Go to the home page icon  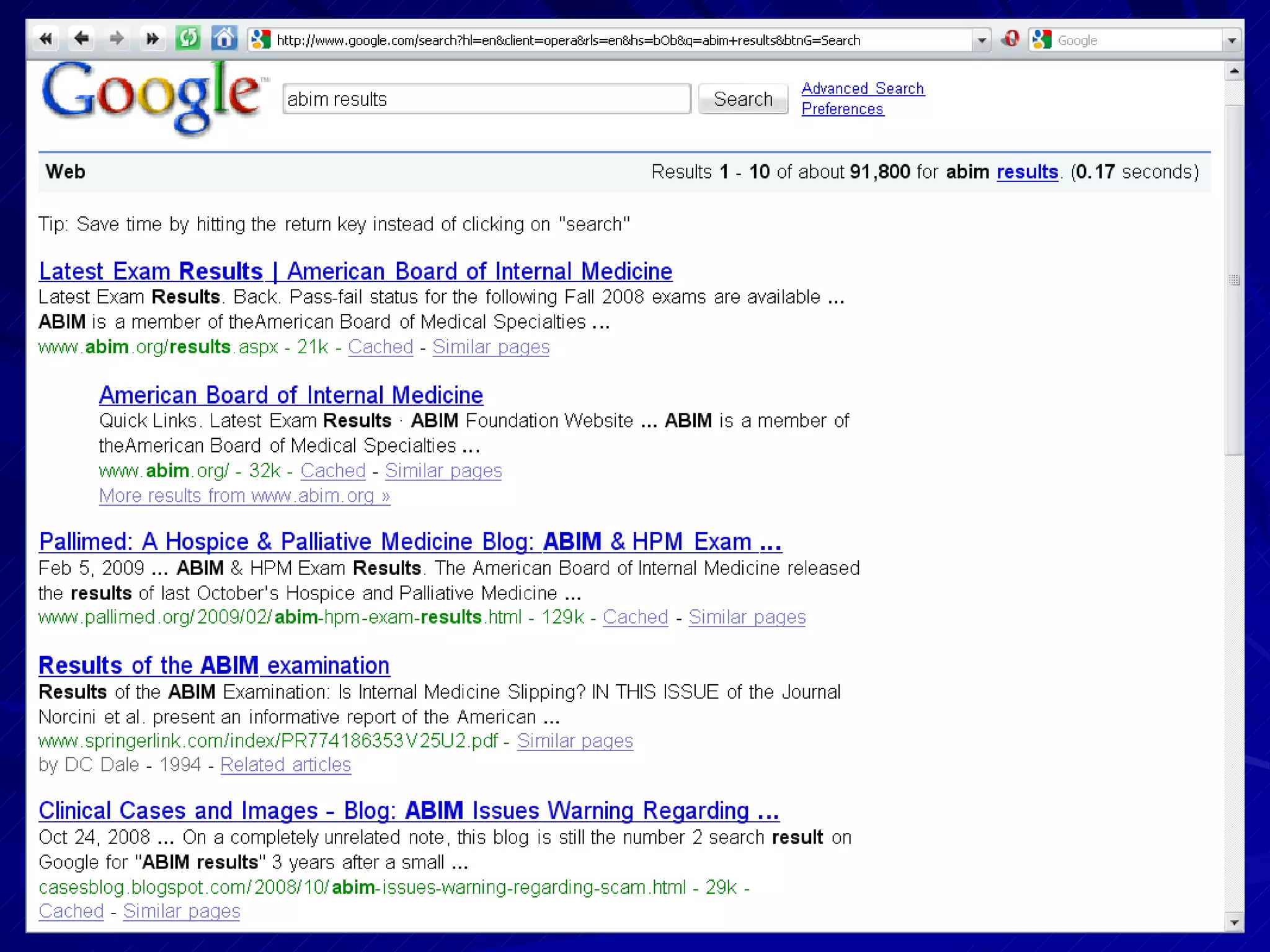point(224,40)
